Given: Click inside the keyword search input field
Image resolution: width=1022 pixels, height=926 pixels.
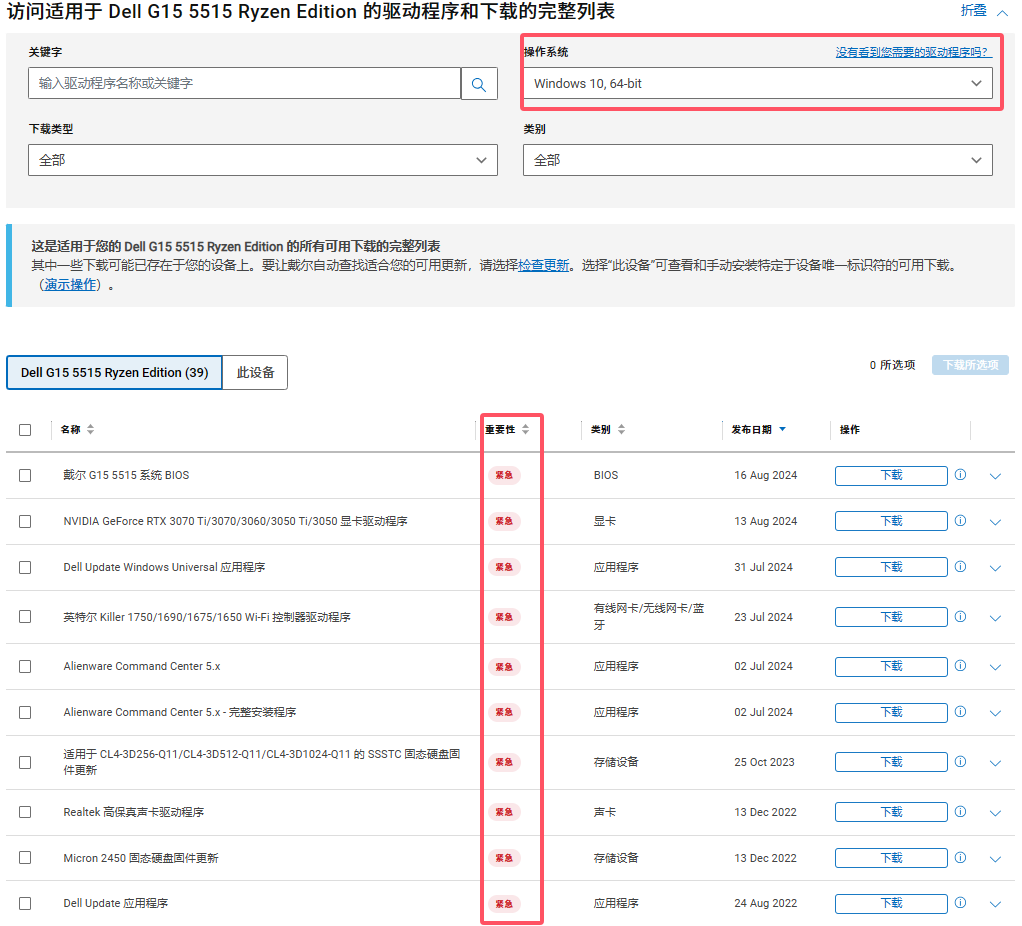Looking at the screenshot, I should tap(240, 83).
